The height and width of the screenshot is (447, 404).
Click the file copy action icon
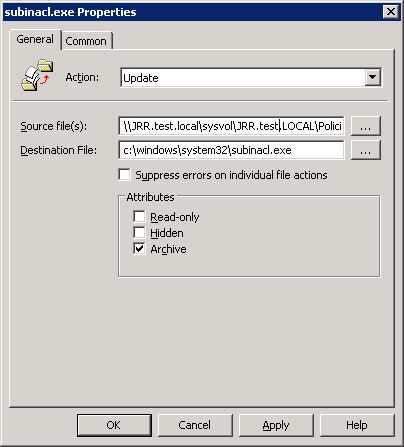pos(37,76)
